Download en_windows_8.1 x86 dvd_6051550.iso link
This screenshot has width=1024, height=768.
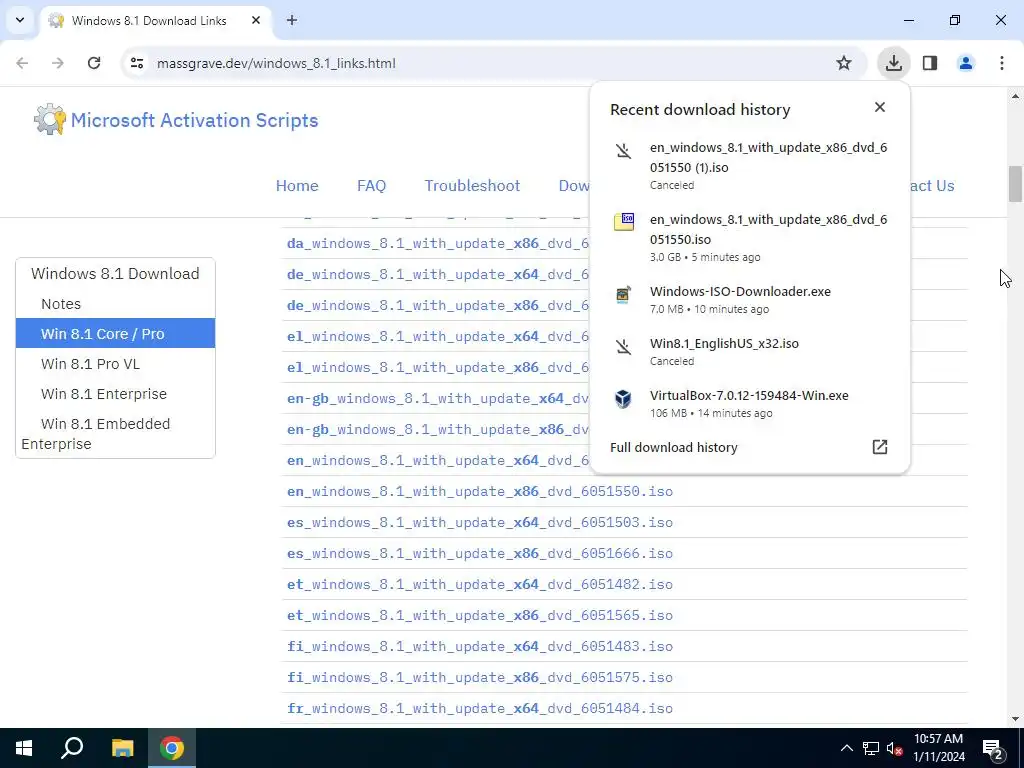coord(479,491)
